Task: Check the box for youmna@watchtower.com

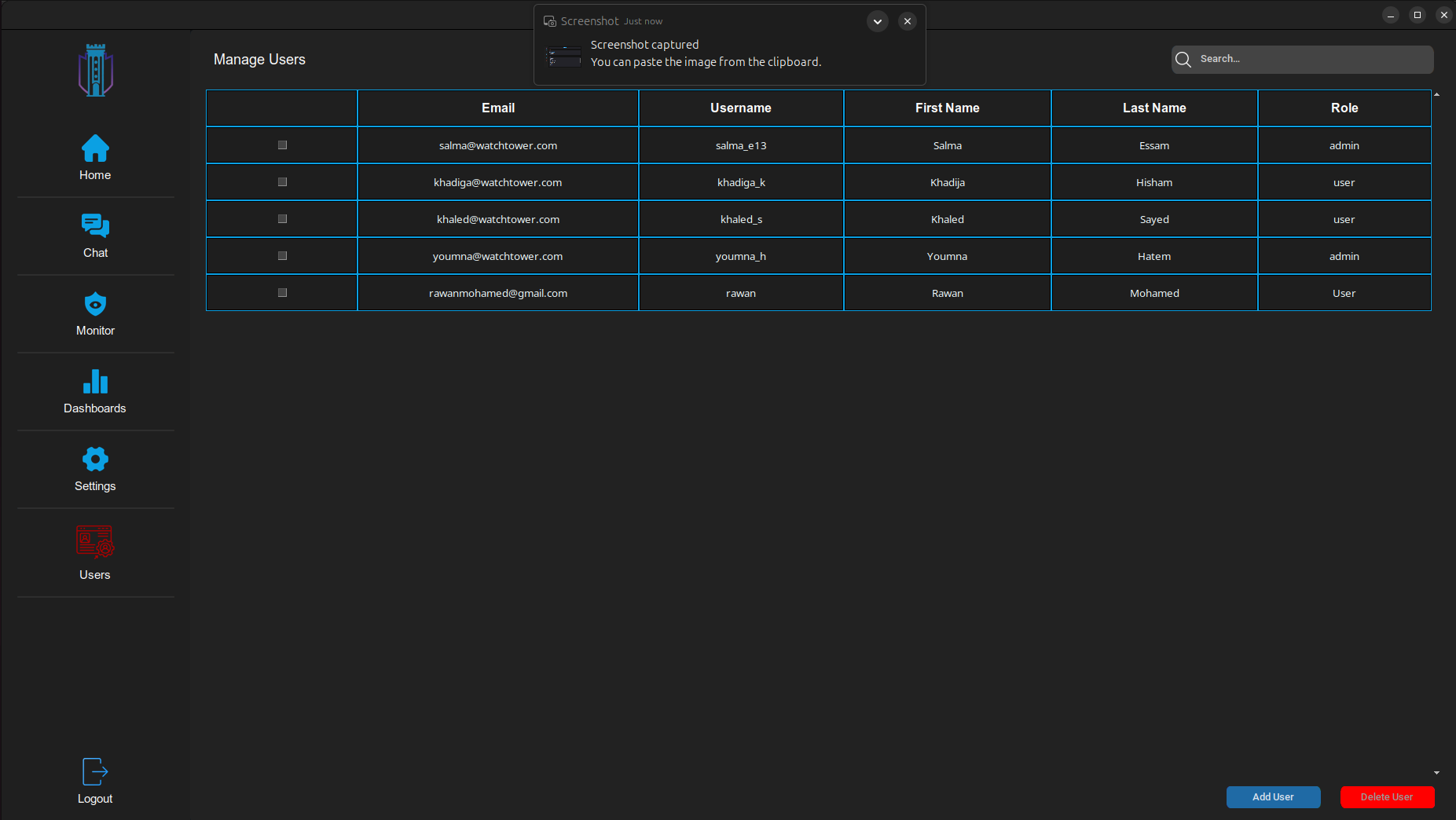Action: (x=282, y=256)
